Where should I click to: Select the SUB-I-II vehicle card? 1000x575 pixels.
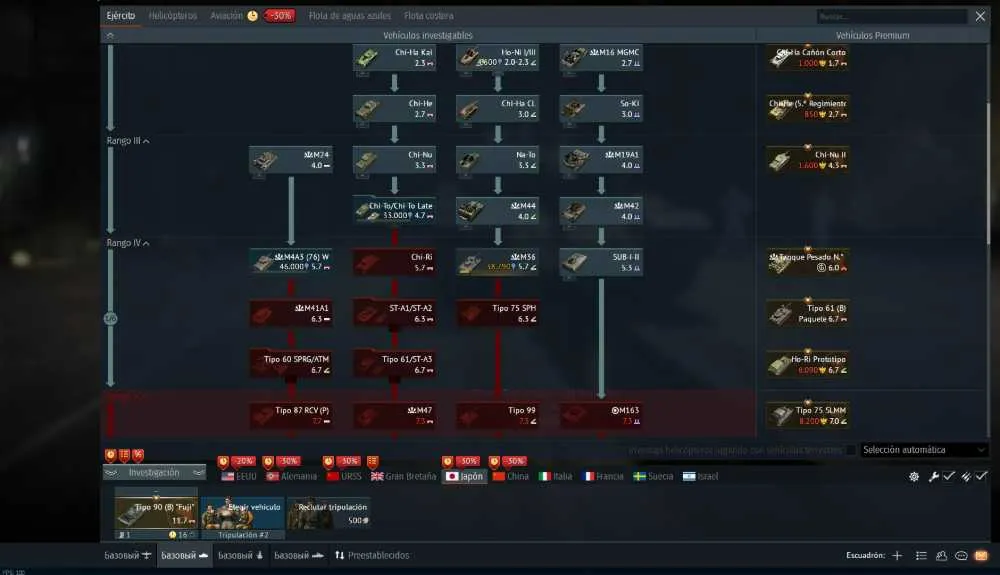(601, 262)
